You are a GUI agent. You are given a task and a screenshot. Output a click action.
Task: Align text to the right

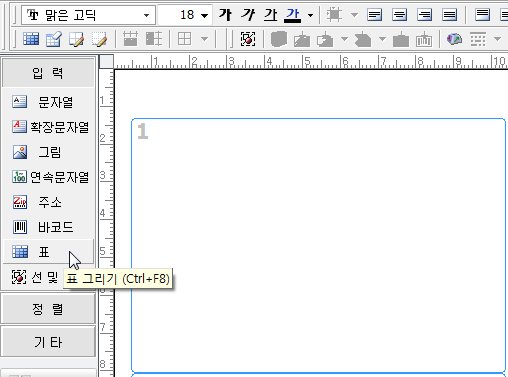tap(424, 15)
